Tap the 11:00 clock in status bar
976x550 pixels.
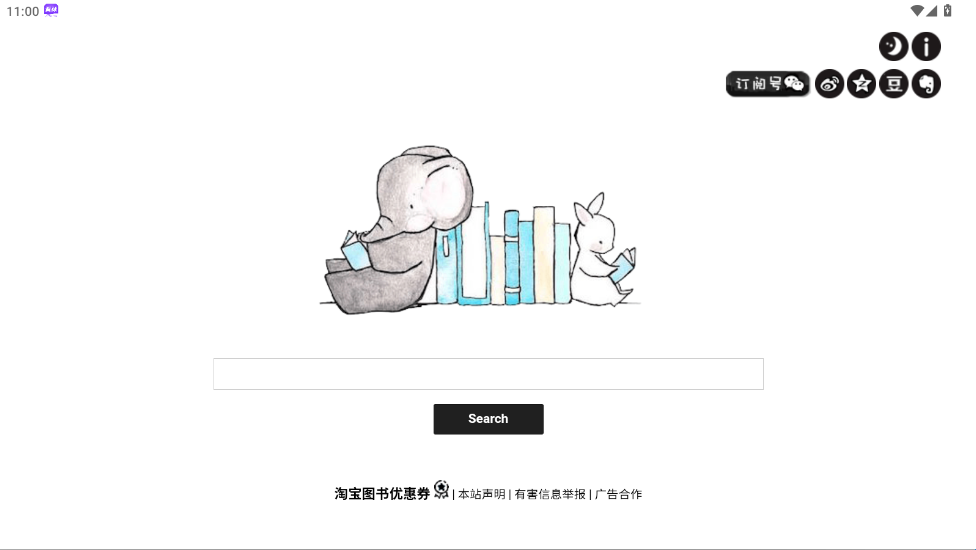pyautogui.click(x=23, y=11)
